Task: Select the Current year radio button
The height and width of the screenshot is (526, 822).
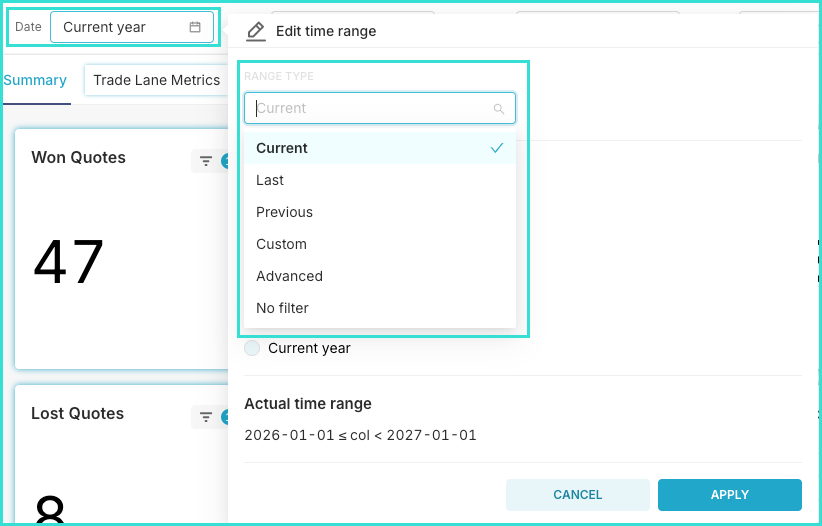Action: pyautogui.click(x=252, y=348)
